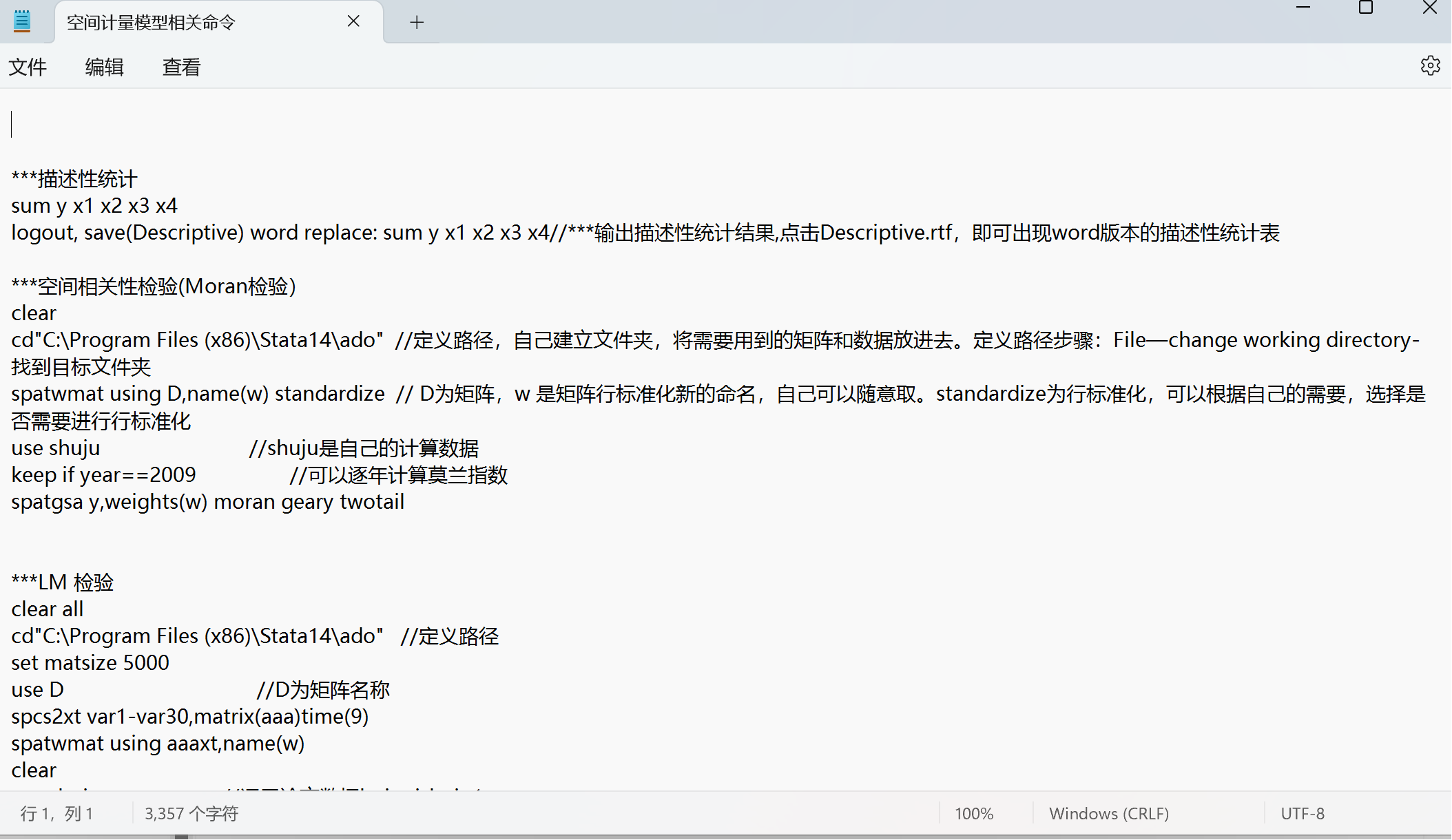Click the UTF-8 encoding indicator
Screen dimensions: 1452x840
point(1302,814)
